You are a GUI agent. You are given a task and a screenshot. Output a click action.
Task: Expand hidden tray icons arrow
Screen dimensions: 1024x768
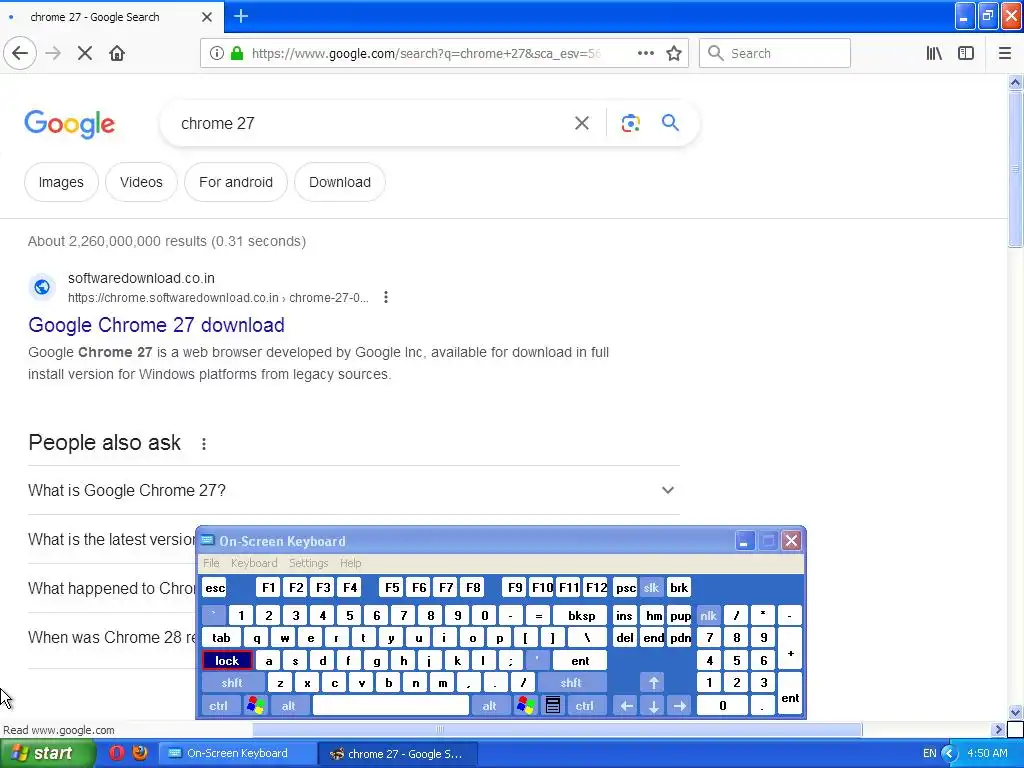949,753
